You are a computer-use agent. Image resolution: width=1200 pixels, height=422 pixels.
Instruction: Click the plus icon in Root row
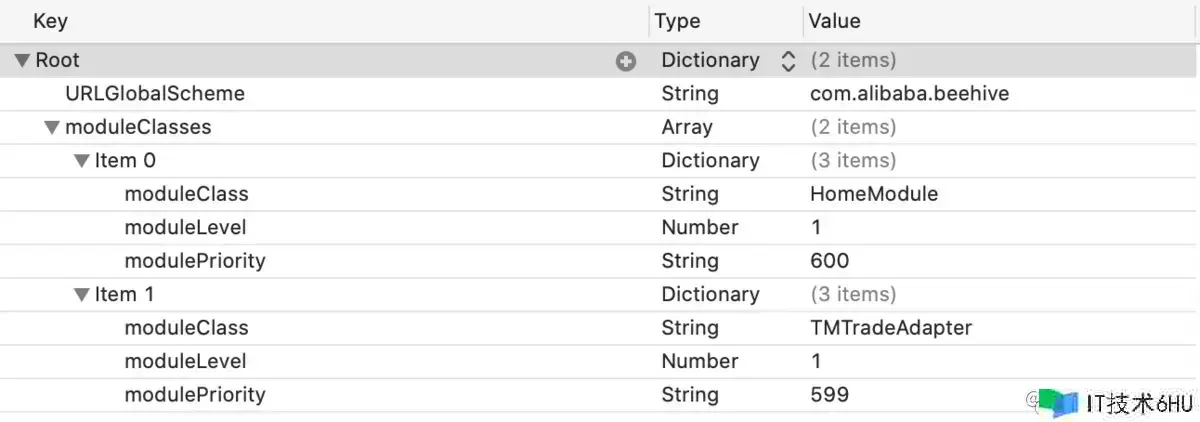pyautogui.click(x=626, y=62)
